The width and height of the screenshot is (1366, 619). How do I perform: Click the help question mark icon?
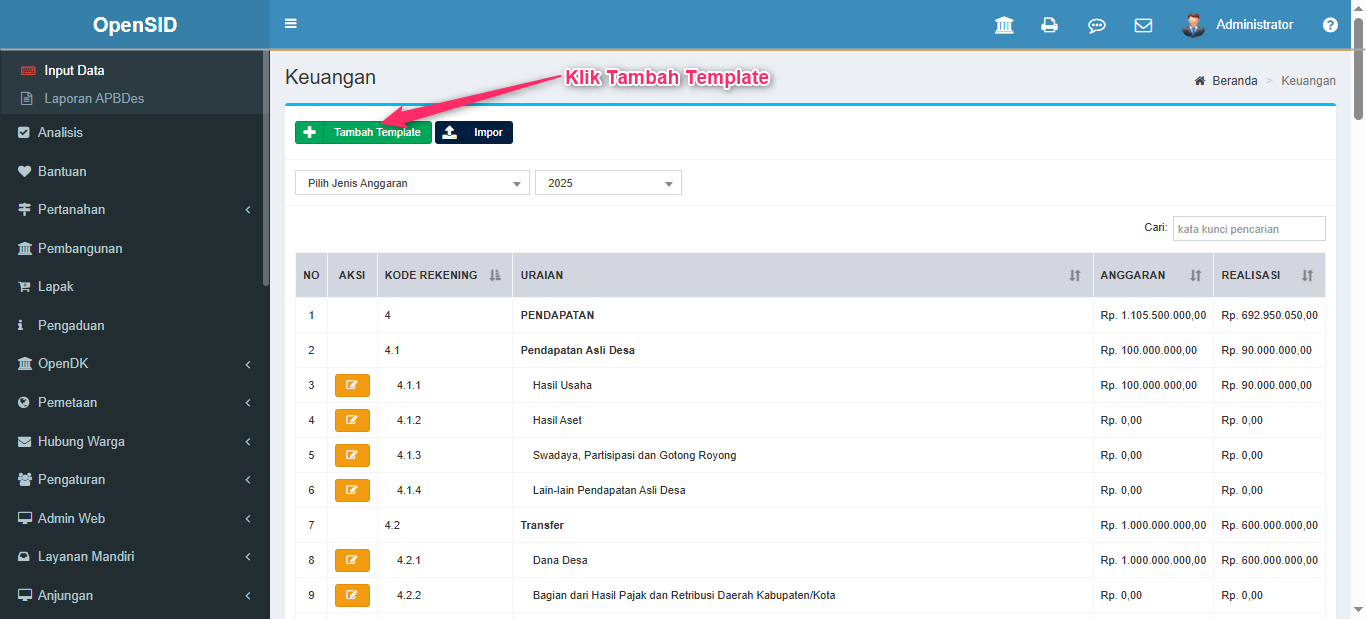[1330, 25]
